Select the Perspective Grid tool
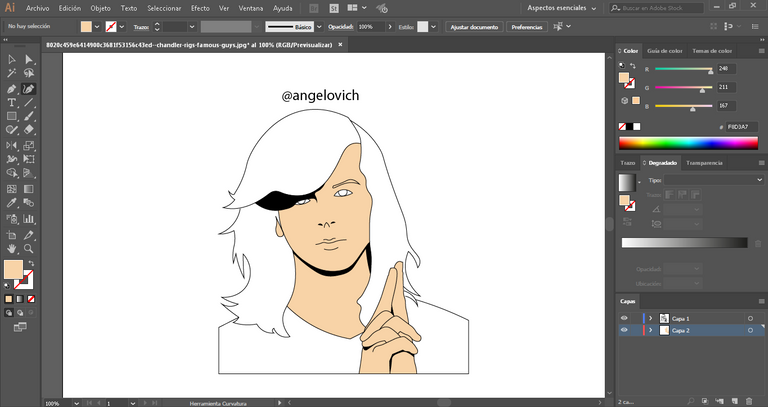 [29, 173]
